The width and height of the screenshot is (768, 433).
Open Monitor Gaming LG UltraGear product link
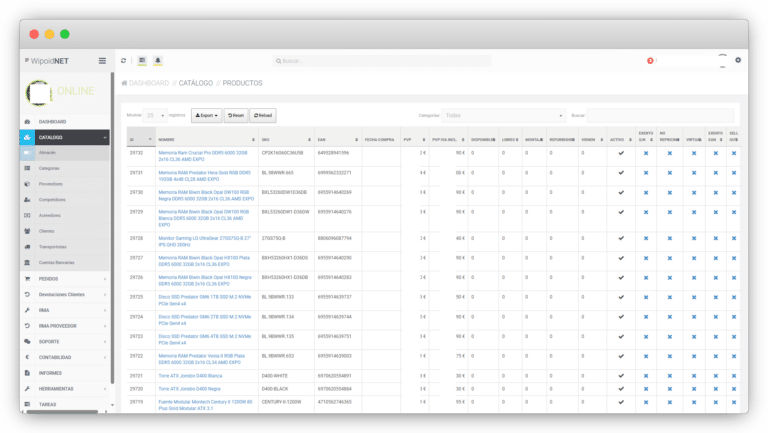[x=205, y=241]
